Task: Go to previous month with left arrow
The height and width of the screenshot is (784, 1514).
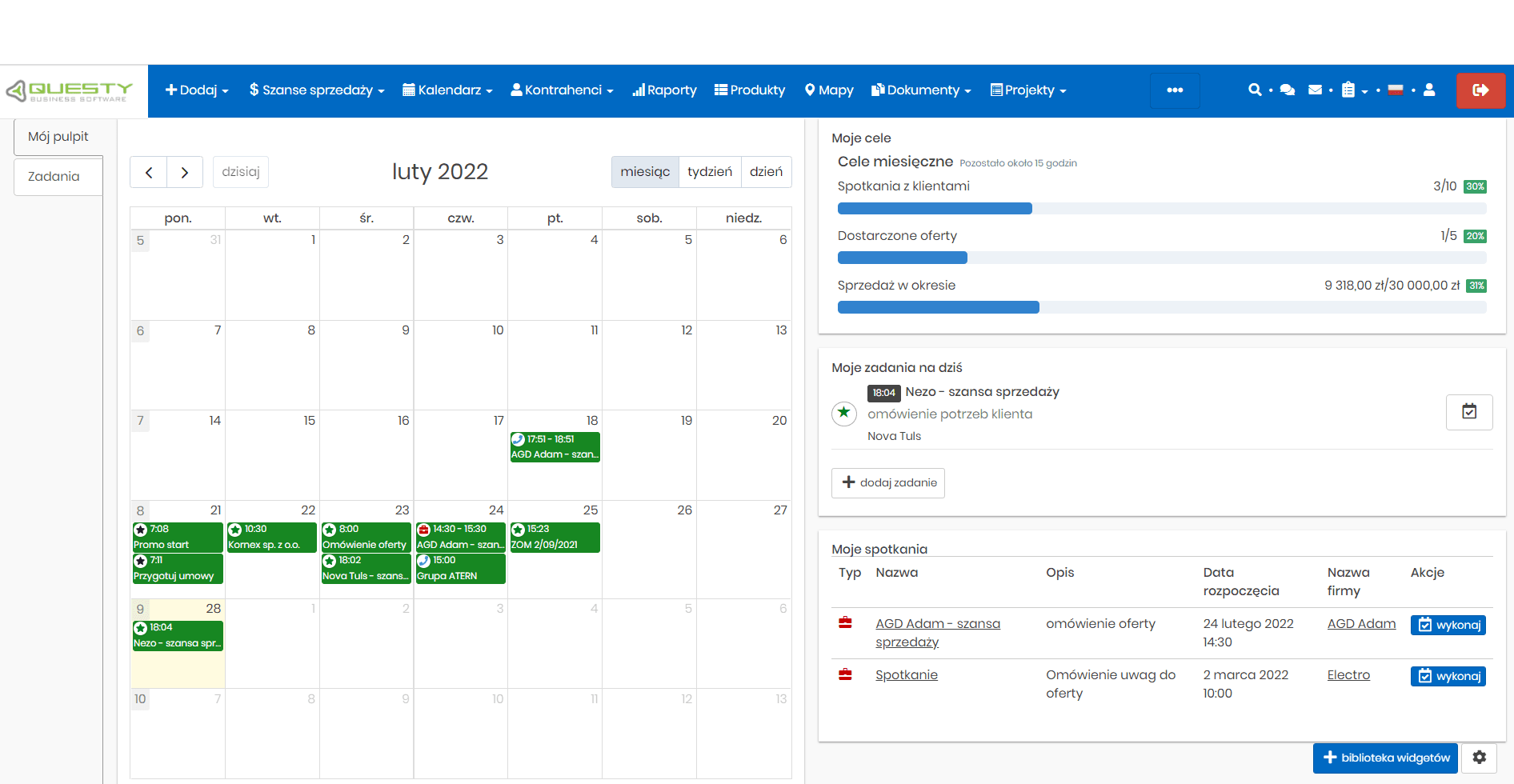Action: [149, 172]
